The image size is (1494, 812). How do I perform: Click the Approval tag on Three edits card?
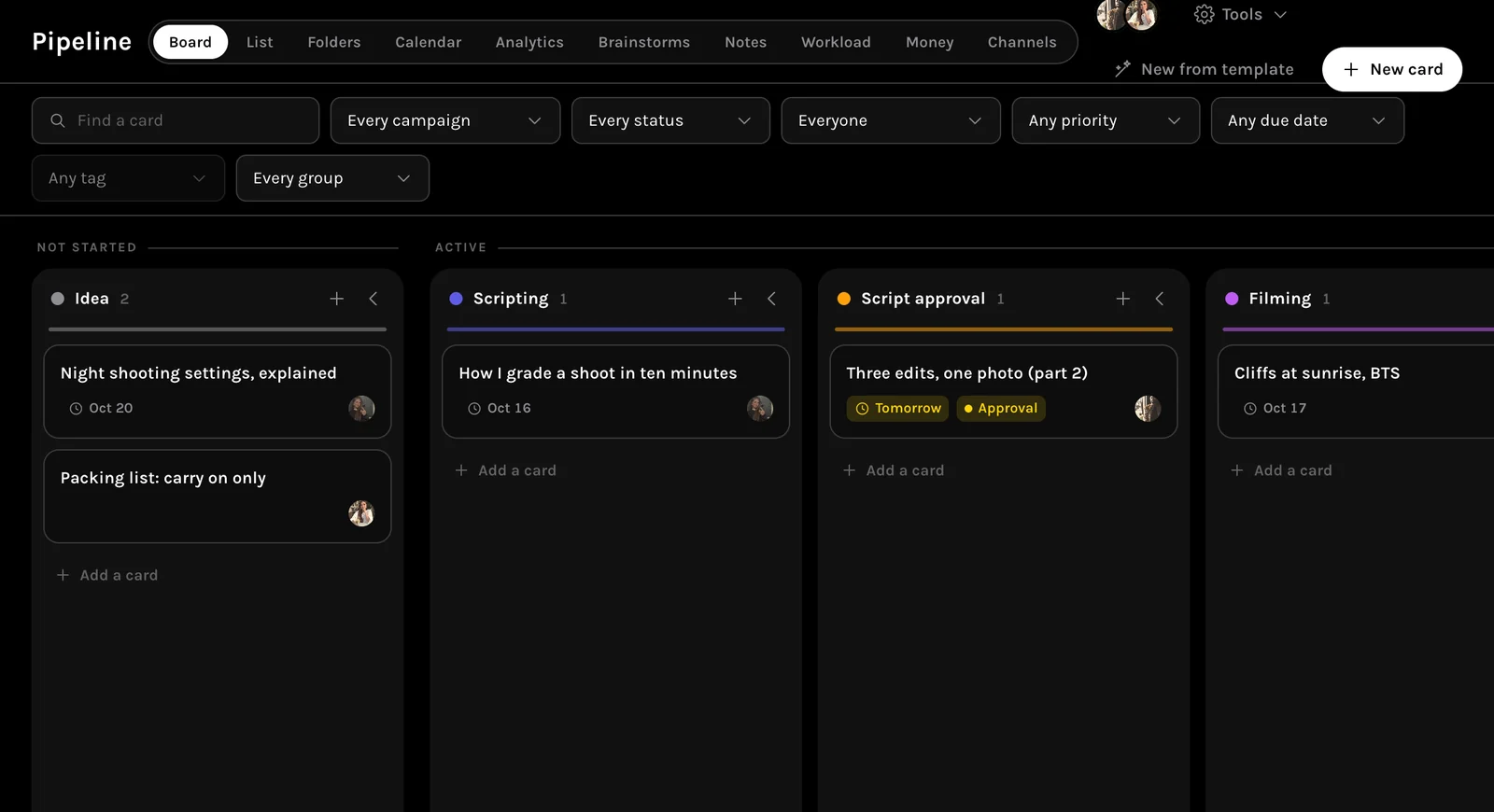pos(1001,409)
